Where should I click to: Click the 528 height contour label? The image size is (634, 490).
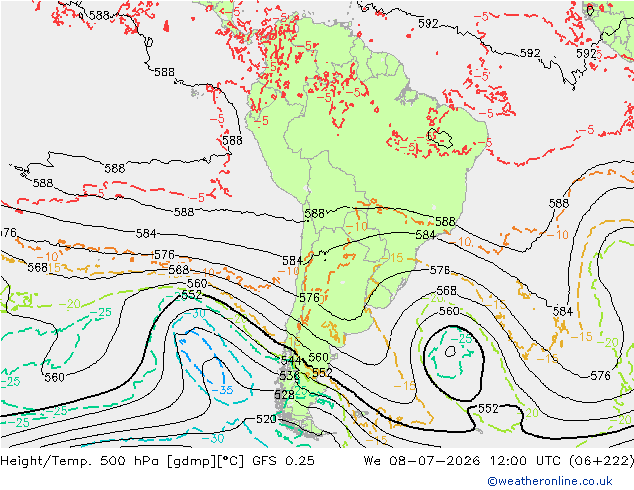(x=284, y=395)
